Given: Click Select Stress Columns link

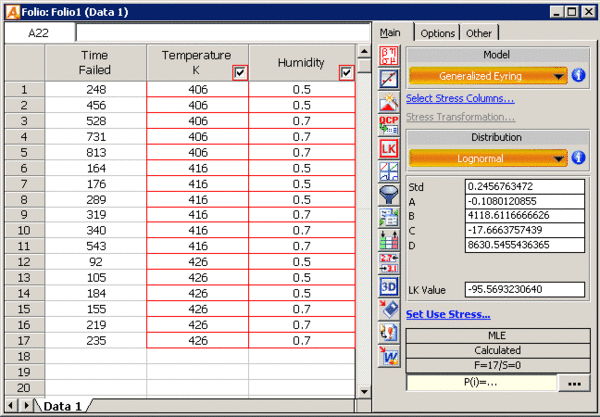Looking at the screenshot, I should 460,98.
